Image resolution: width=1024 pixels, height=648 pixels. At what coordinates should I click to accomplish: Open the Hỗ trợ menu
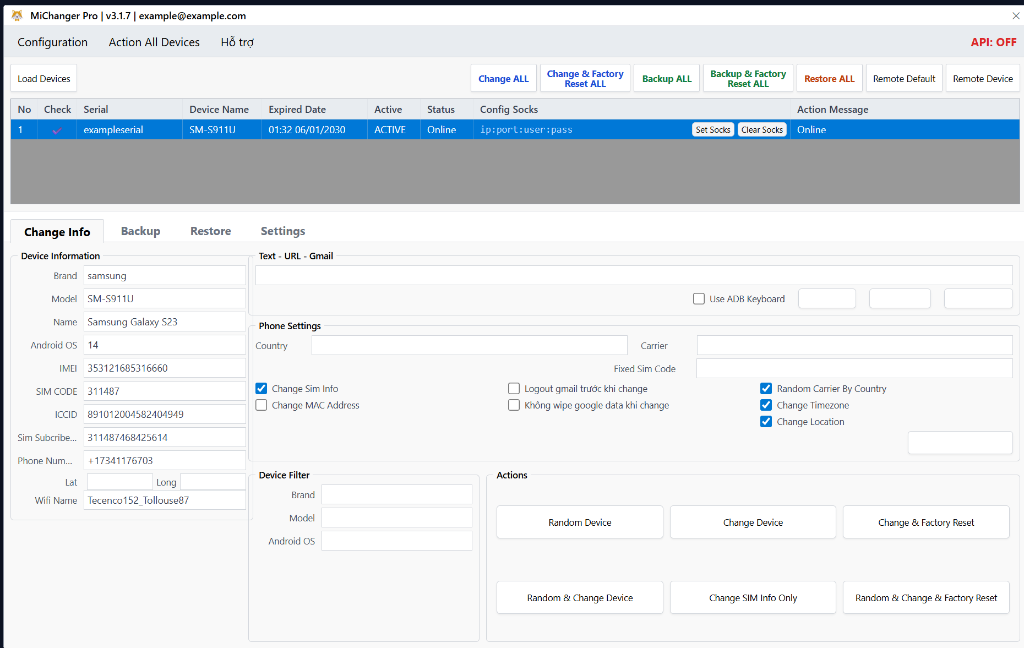(237, 42)
